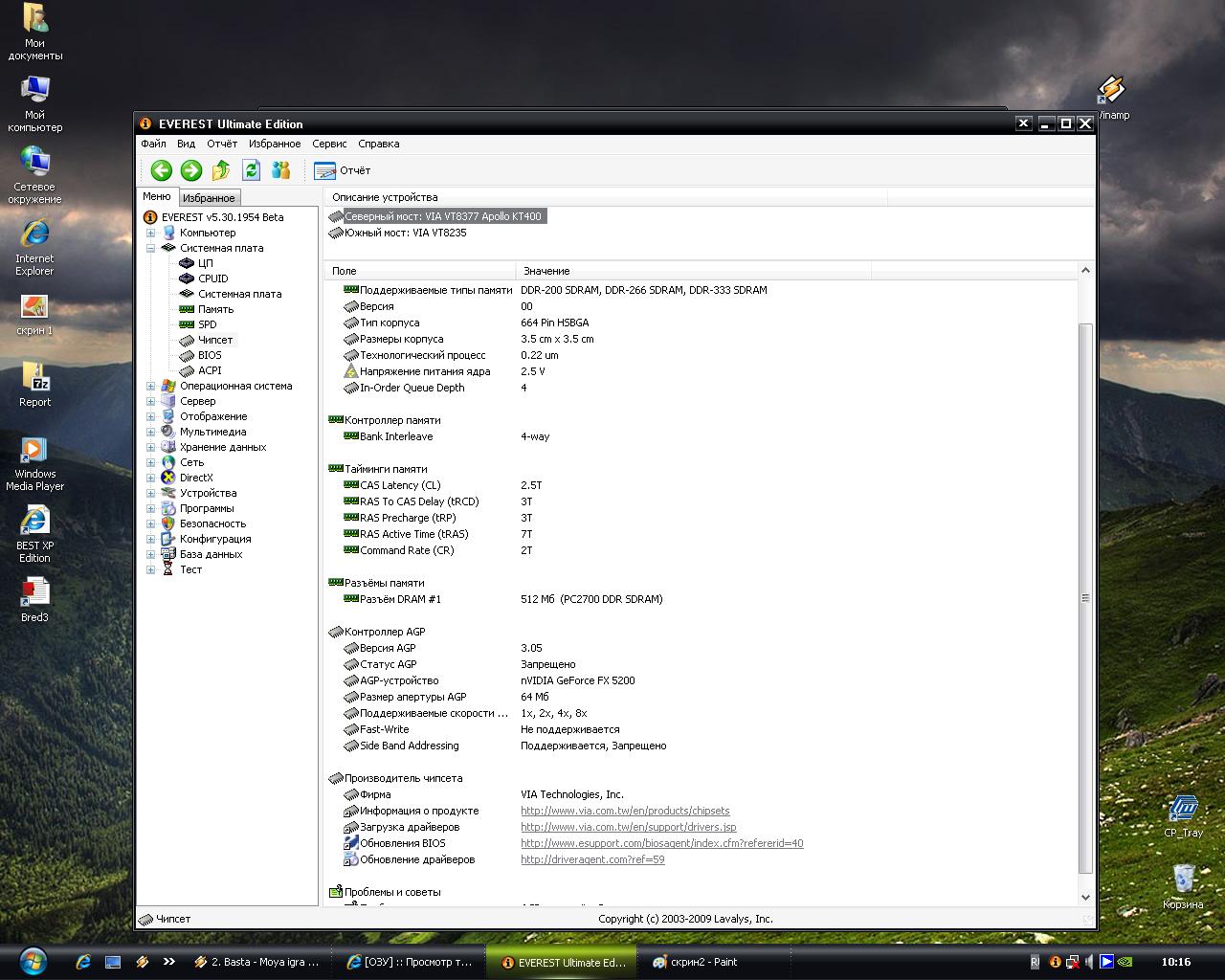This screenshot has height=980, width=1225.
Task: Click the Поле column header
Action: (420, 271)
